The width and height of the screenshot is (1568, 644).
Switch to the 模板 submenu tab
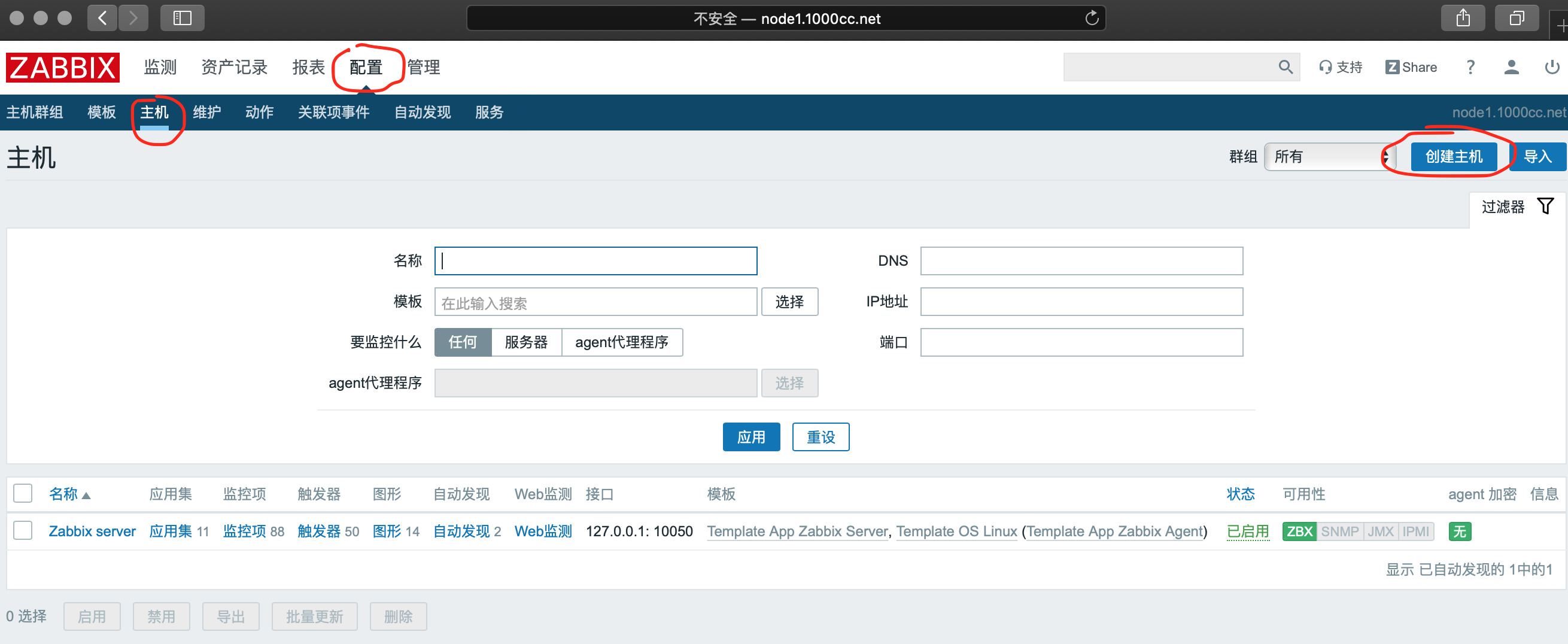point(102,113)
